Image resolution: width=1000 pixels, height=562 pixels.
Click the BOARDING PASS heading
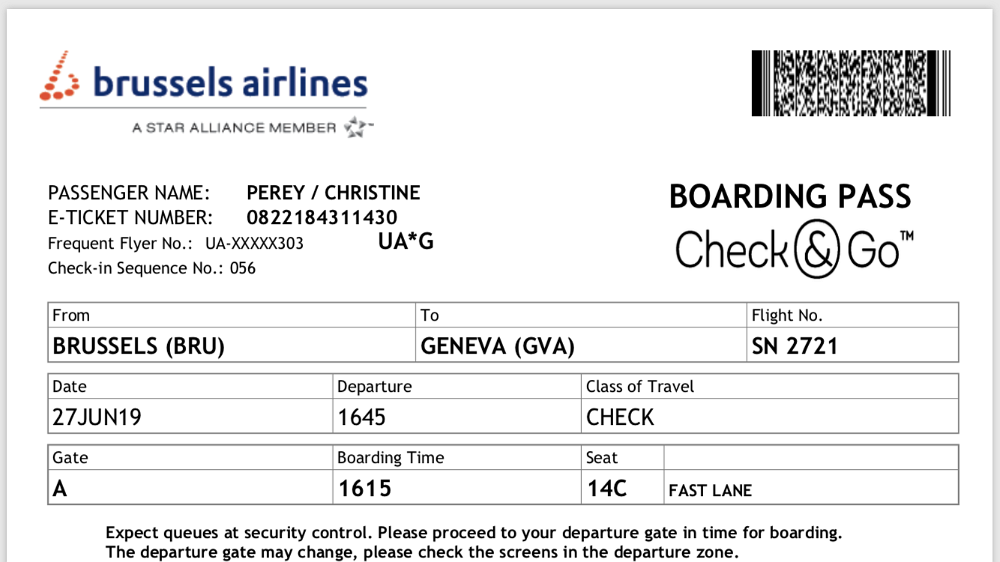pos(790,197)
